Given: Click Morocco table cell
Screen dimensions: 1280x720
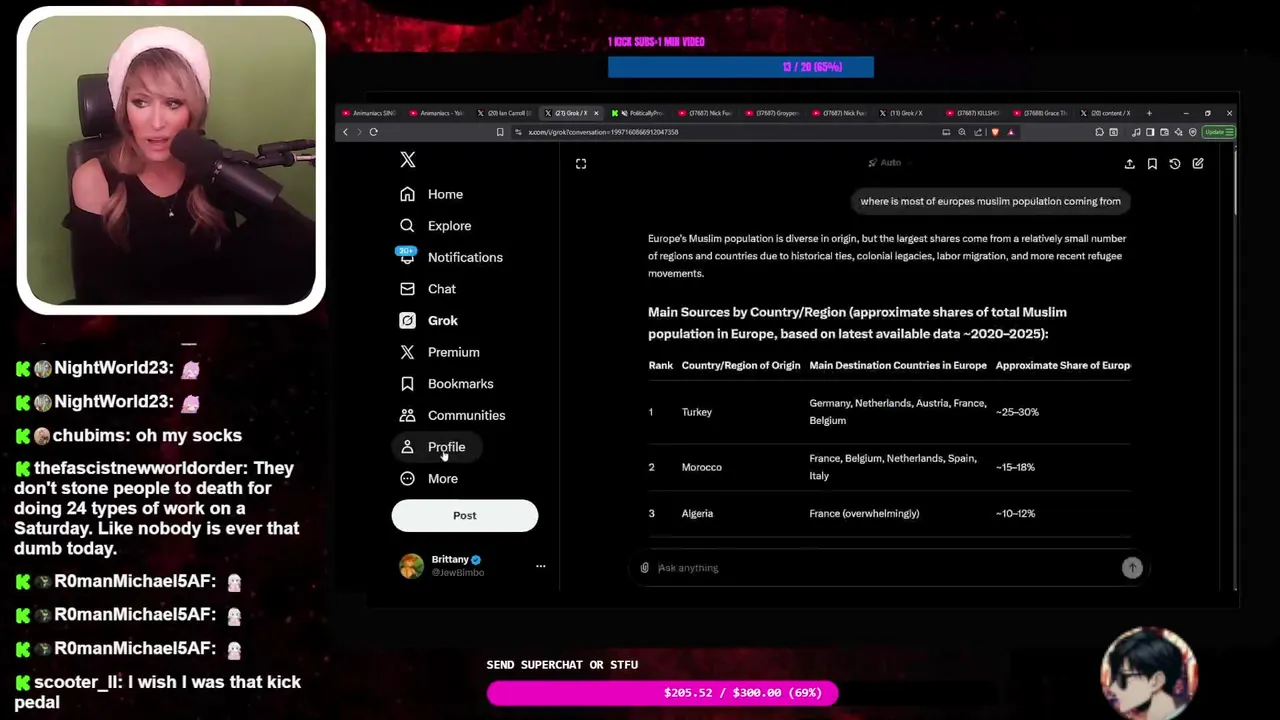Looking at the screenshot, I should click(701, 467).
